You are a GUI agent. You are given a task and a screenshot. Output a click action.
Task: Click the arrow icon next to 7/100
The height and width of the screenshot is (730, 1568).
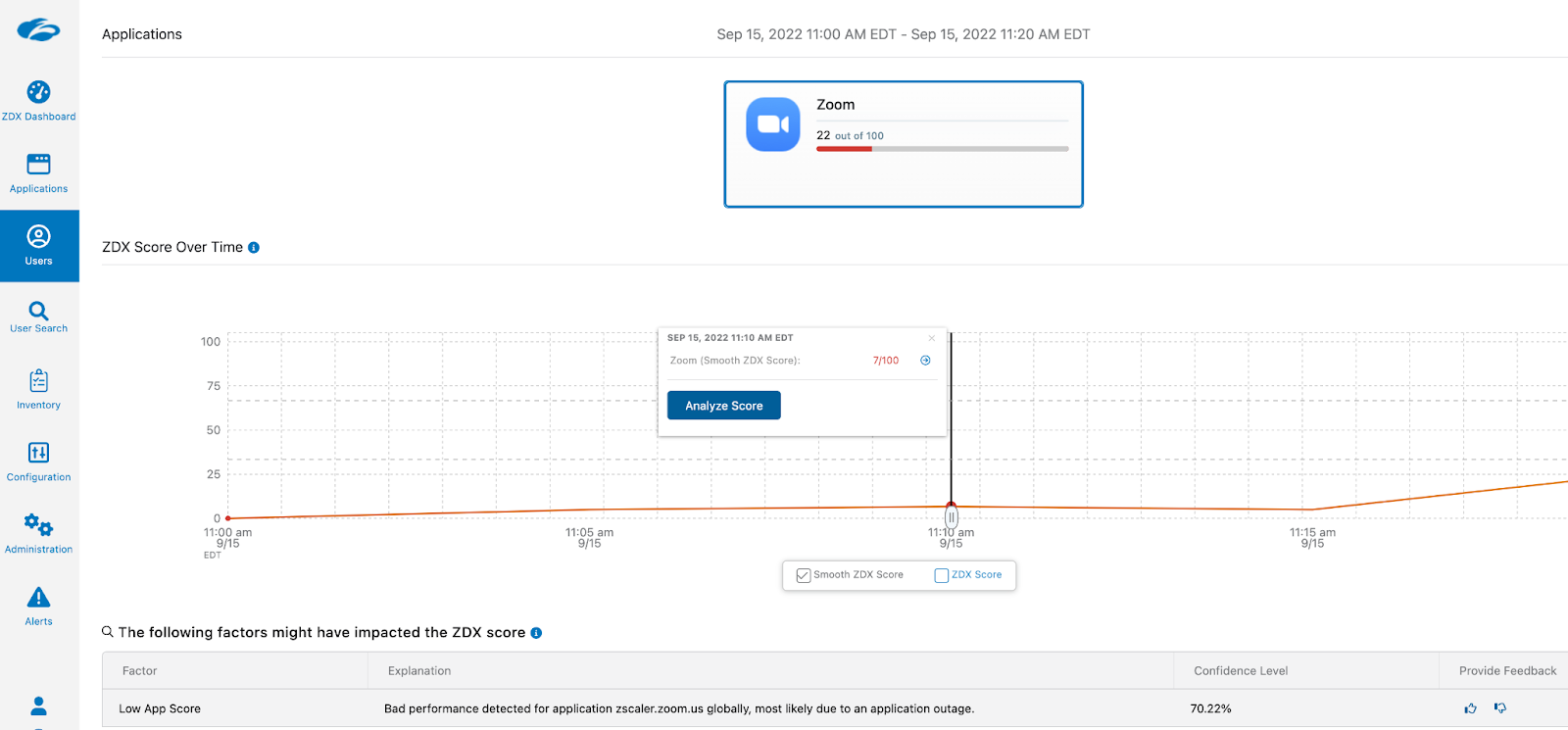tap(925, 361)
